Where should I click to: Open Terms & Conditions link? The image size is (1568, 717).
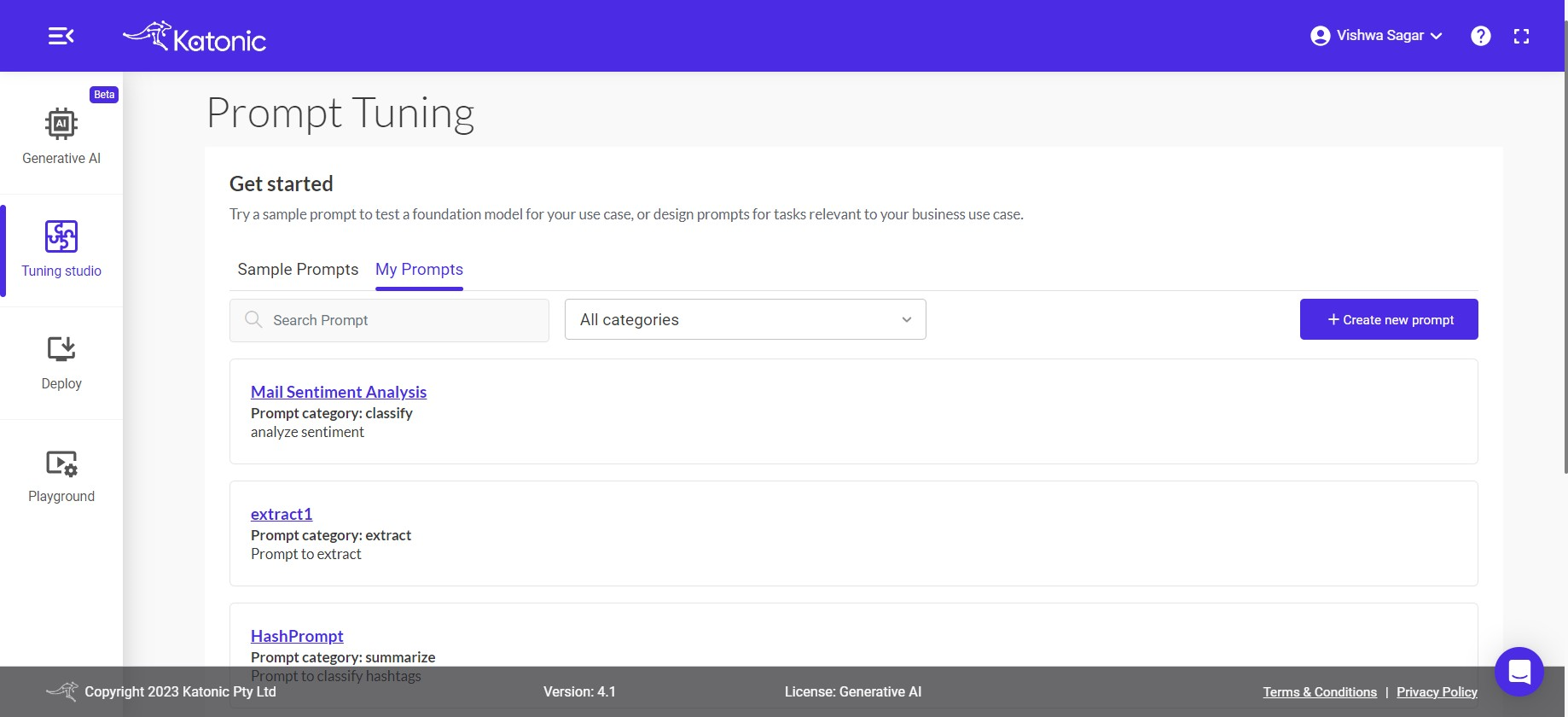1320,692
